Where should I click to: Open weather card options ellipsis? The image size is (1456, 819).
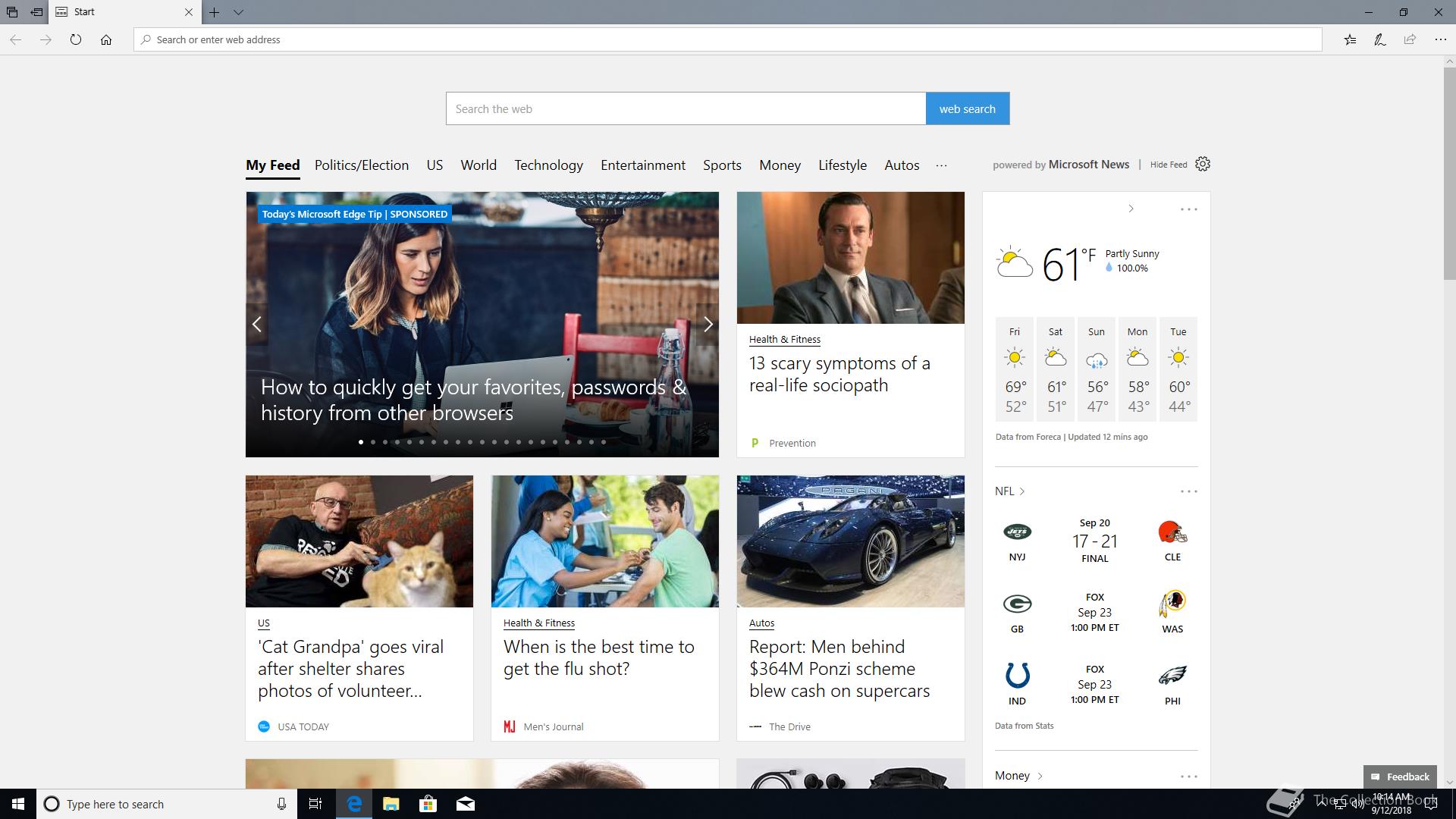(x=1188, y=209)
